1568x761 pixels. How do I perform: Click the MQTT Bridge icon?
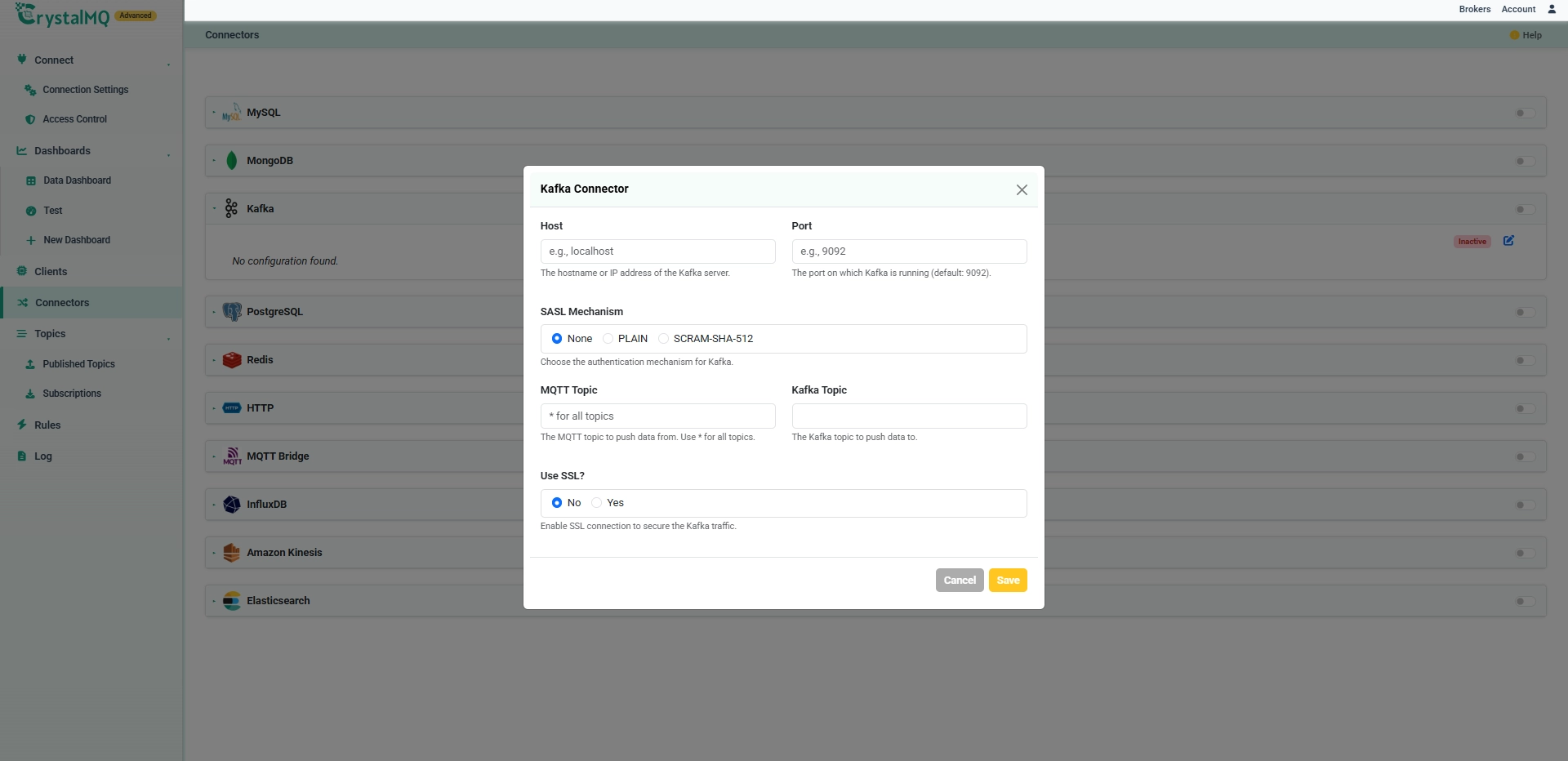point(232,456)
